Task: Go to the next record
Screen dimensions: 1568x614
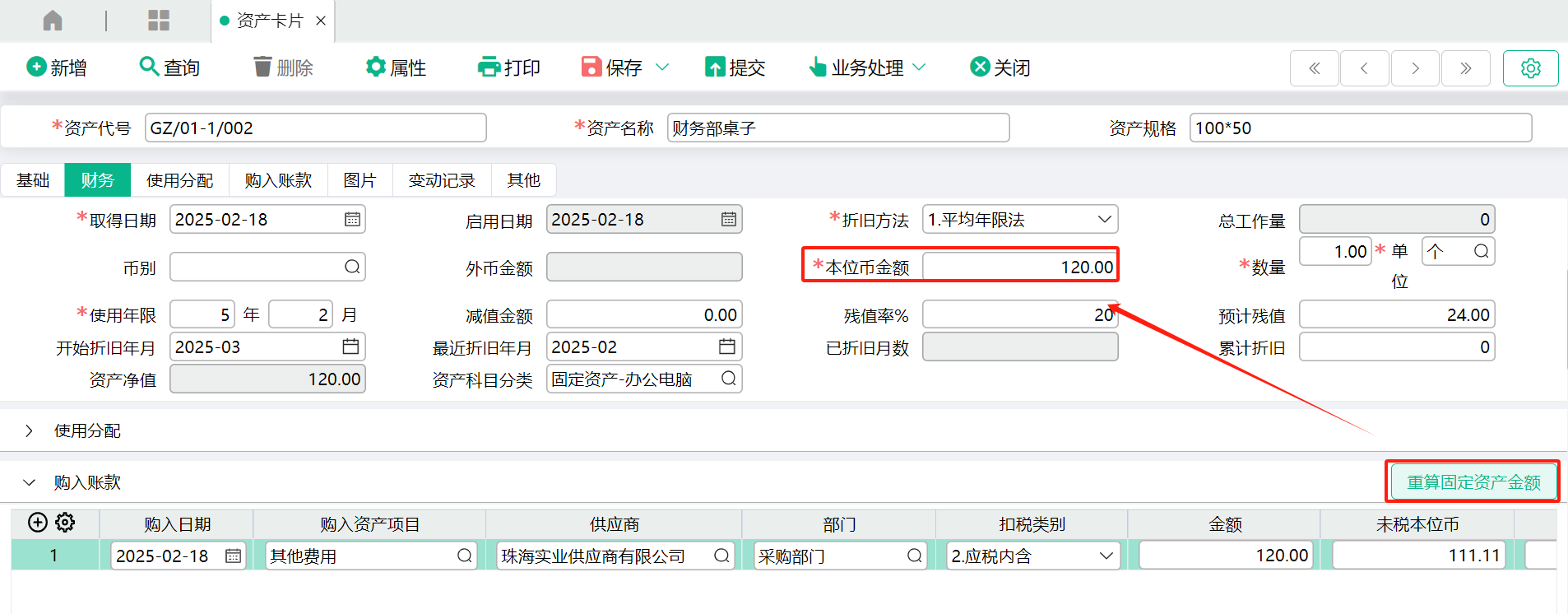Action: [x=1415, y=68]
